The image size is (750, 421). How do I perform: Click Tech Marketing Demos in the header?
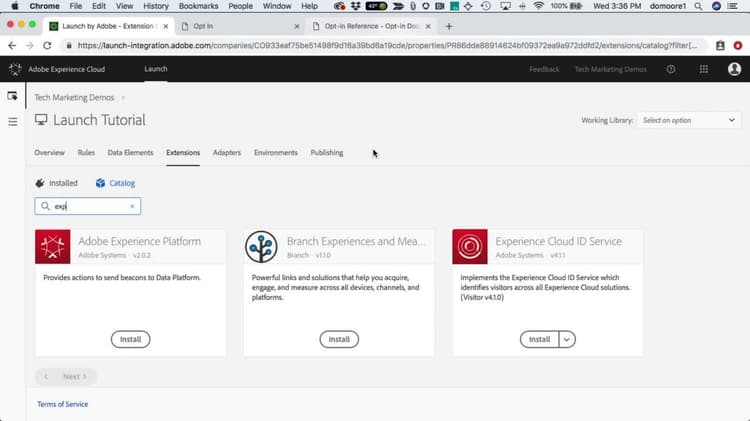coord(610,69)
